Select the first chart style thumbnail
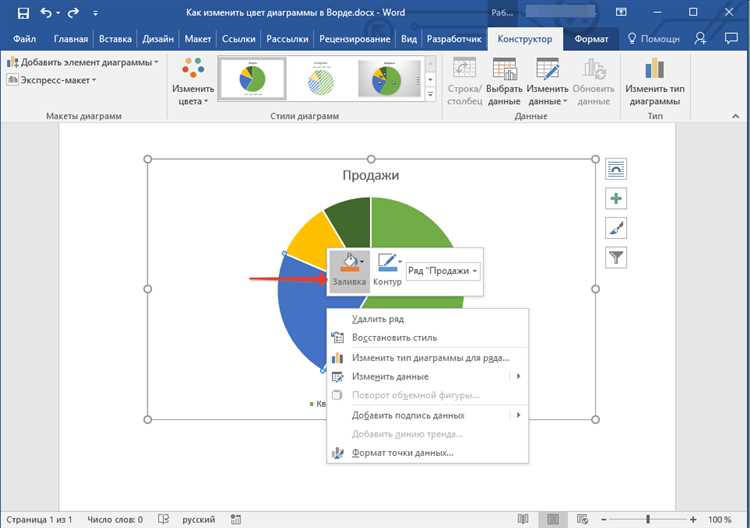The image size is (750, 528). tap(252, 78)
